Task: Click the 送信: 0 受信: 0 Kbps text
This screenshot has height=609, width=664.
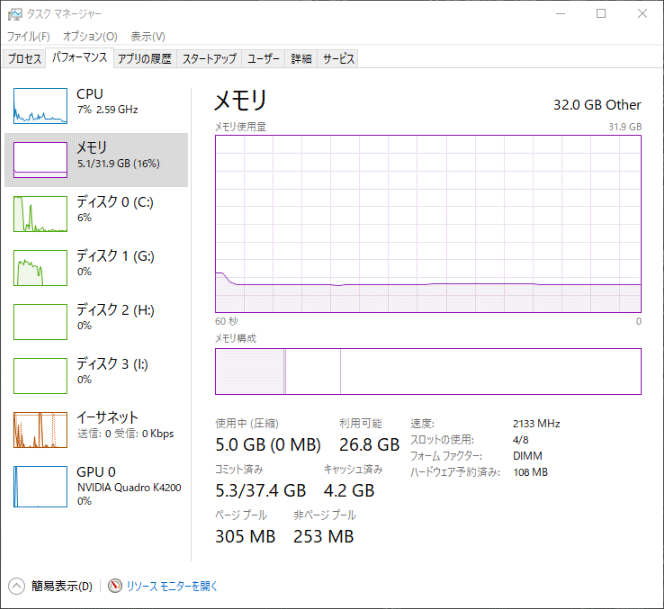Action: [125, 434]
